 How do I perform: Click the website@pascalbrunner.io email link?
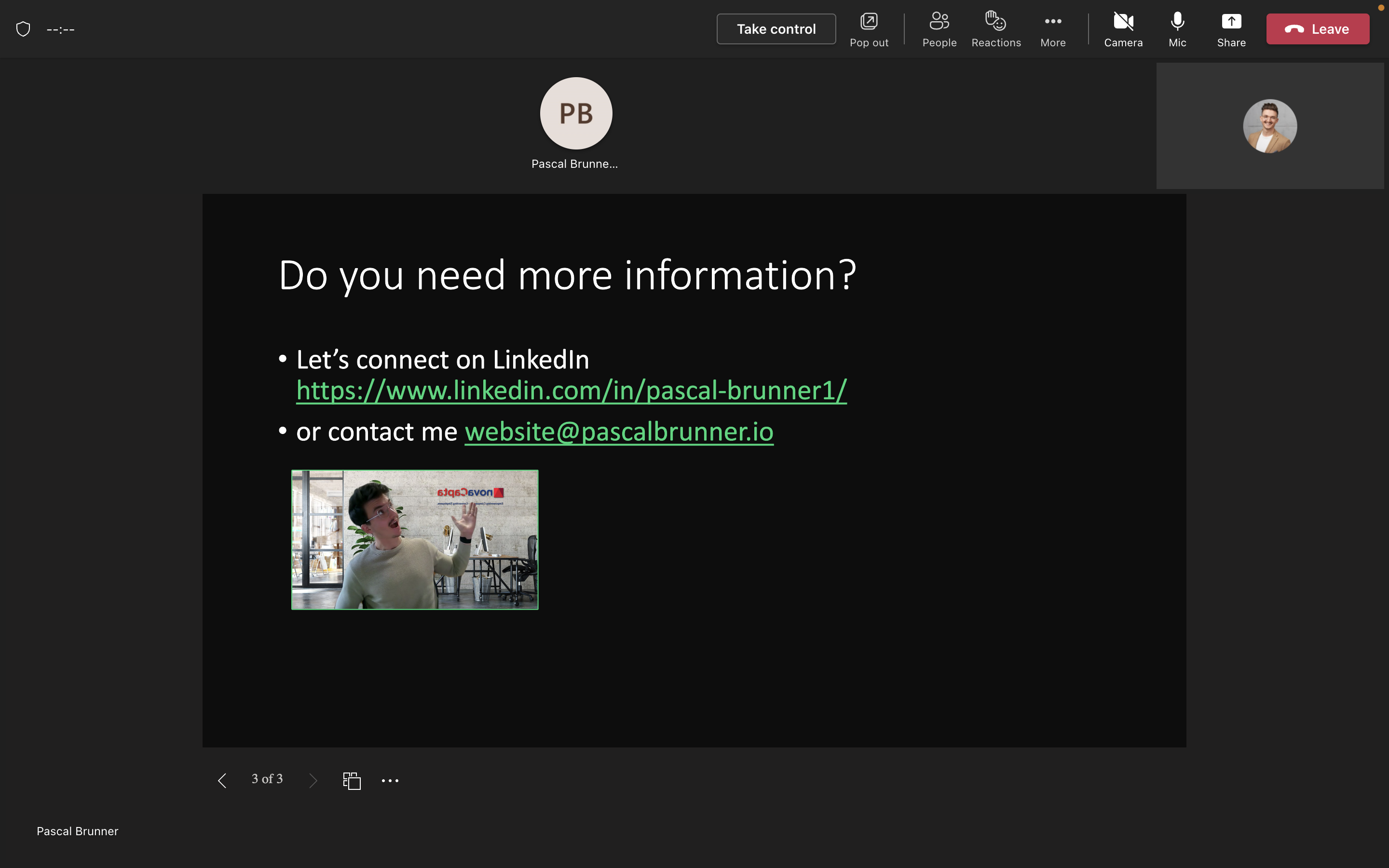coord(619,432)
